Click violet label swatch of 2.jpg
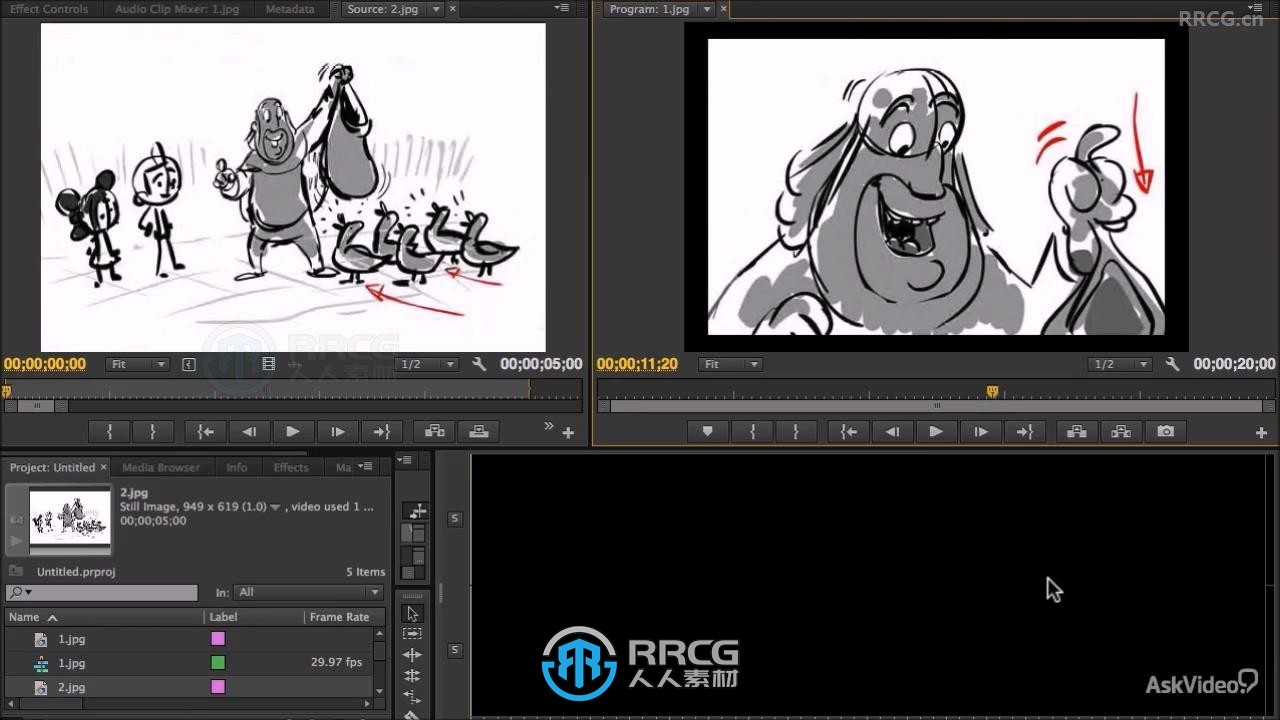1280x720 pixels. 218,687
